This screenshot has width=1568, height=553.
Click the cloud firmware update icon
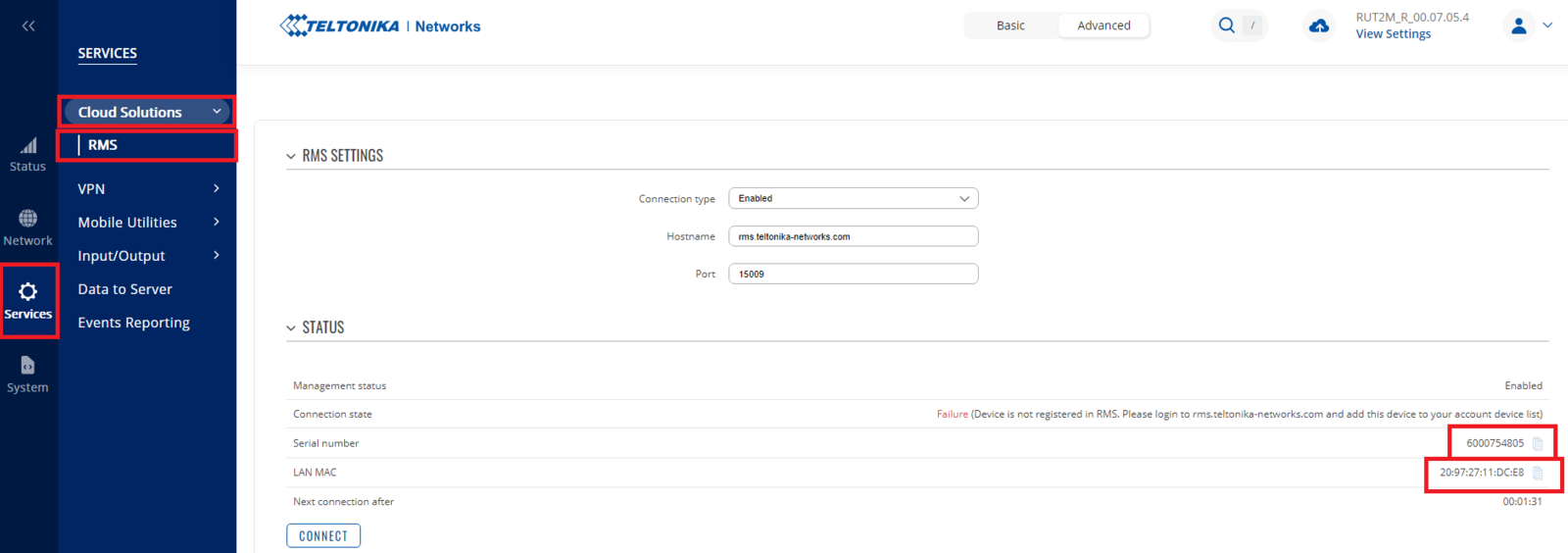pos(1319,25)
